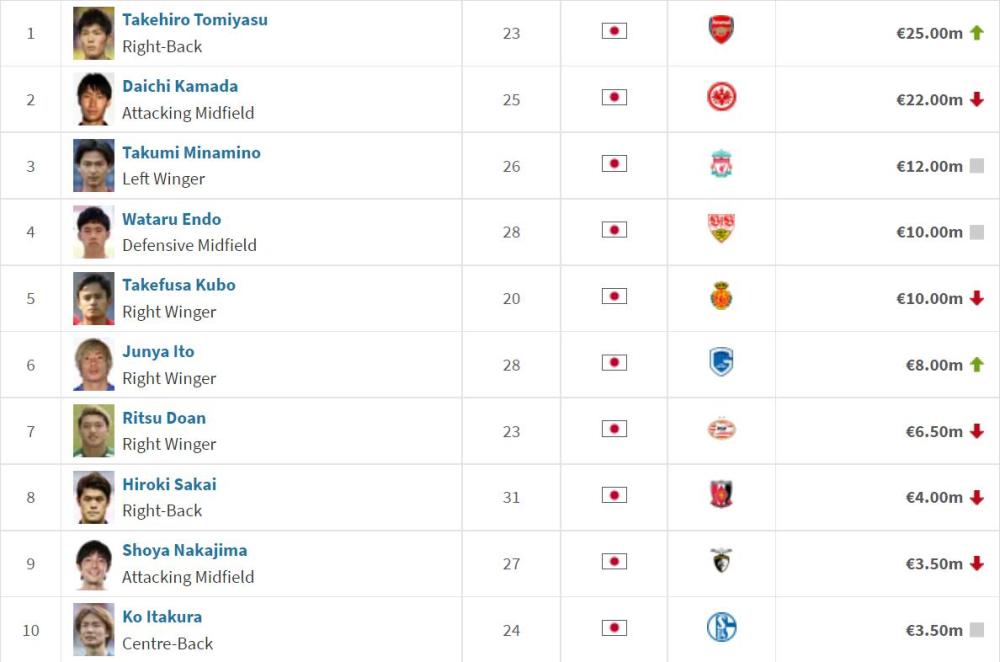Click Junya Ito's player photo
This screenshot has height=662, width=1000.
point(94,365)
